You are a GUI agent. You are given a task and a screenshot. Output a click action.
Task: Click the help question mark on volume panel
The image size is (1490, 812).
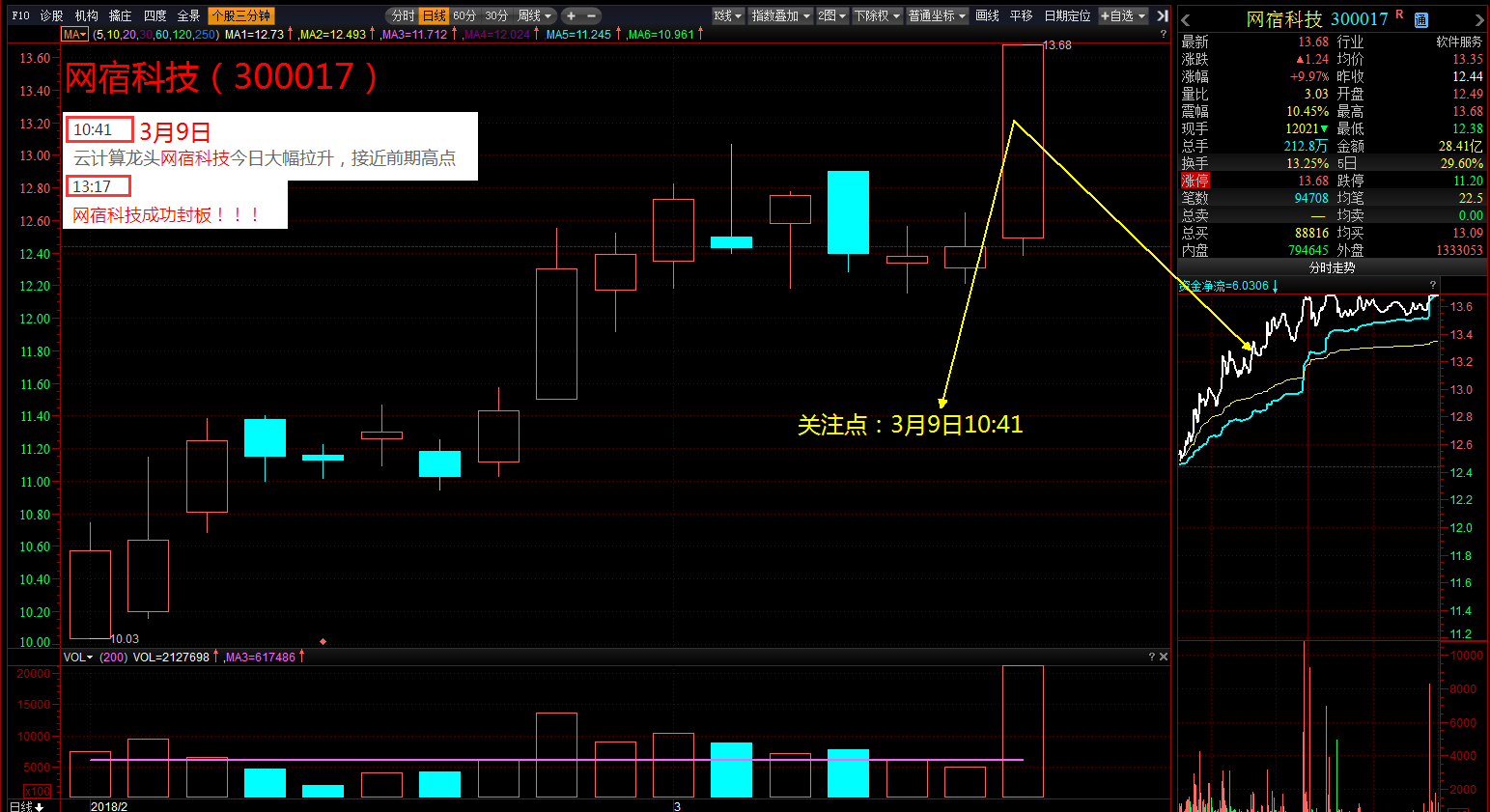1151,657
